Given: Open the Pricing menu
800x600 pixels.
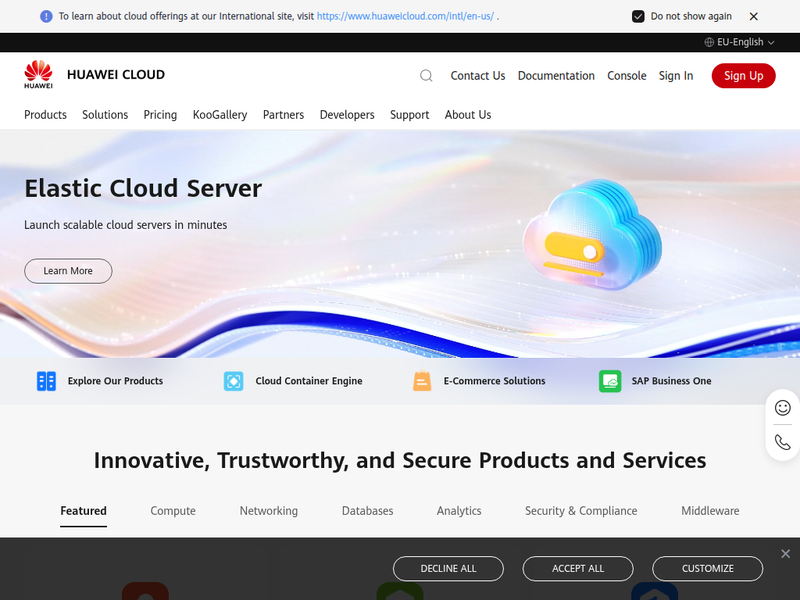Looking at the screenshot, I should click(160, 115).
